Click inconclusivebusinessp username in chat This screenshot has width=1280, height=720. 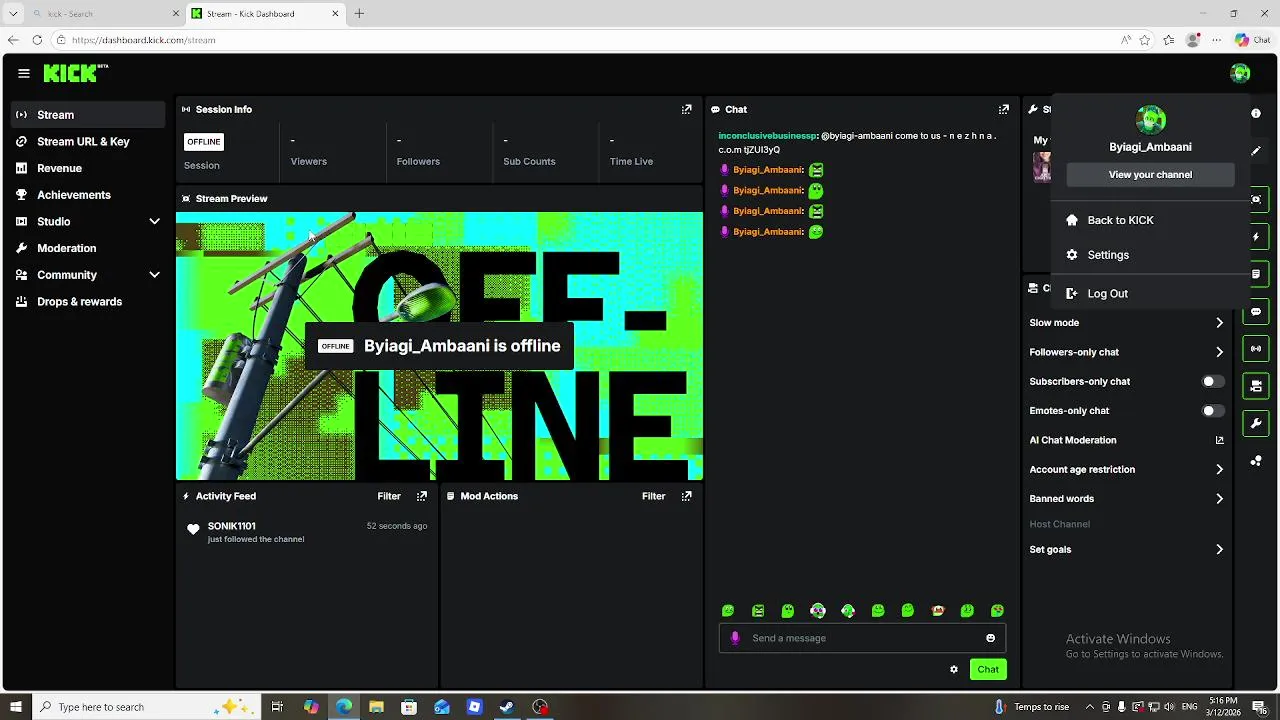click(x=768, y=135)
